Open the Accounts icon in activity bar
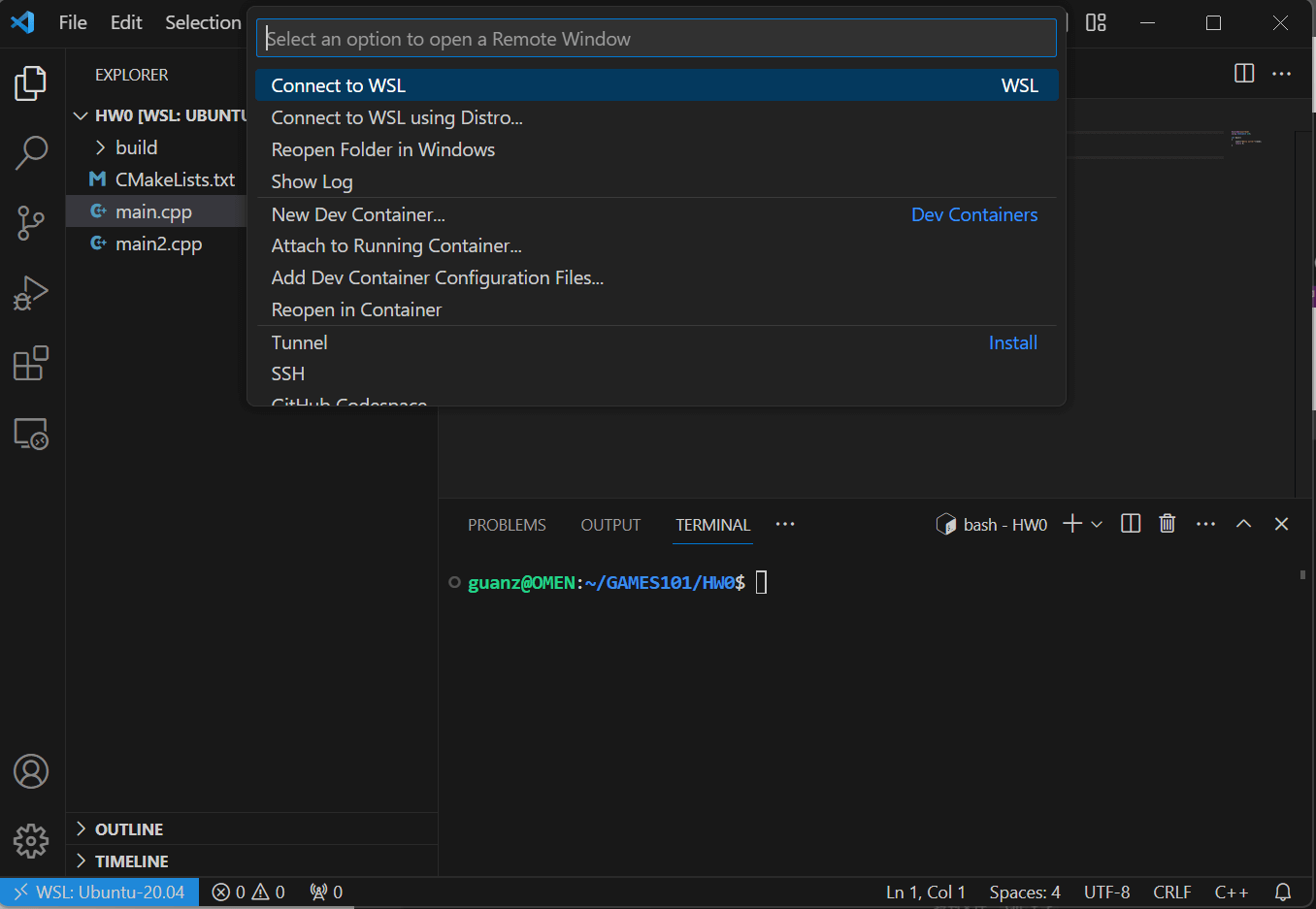The image size is (1316, 909). tap(31, 771)
